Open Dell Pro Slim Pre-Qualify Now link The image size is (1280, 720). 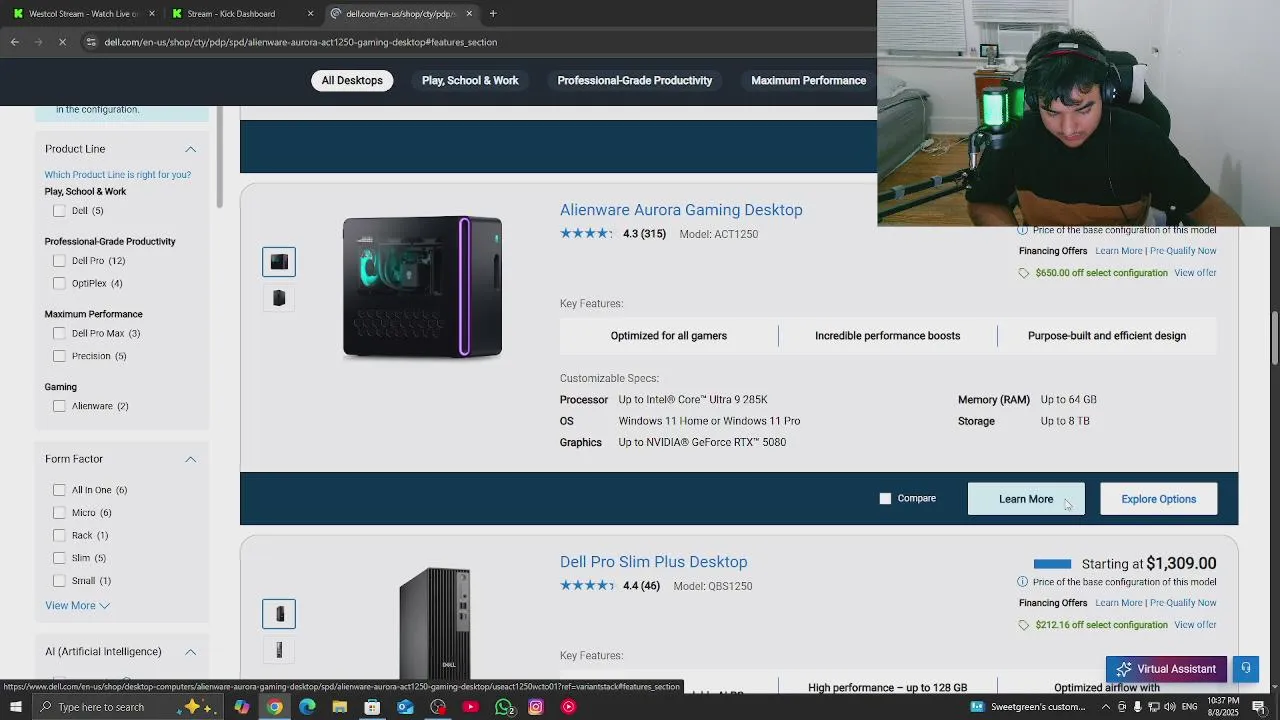pos(1183,603)
